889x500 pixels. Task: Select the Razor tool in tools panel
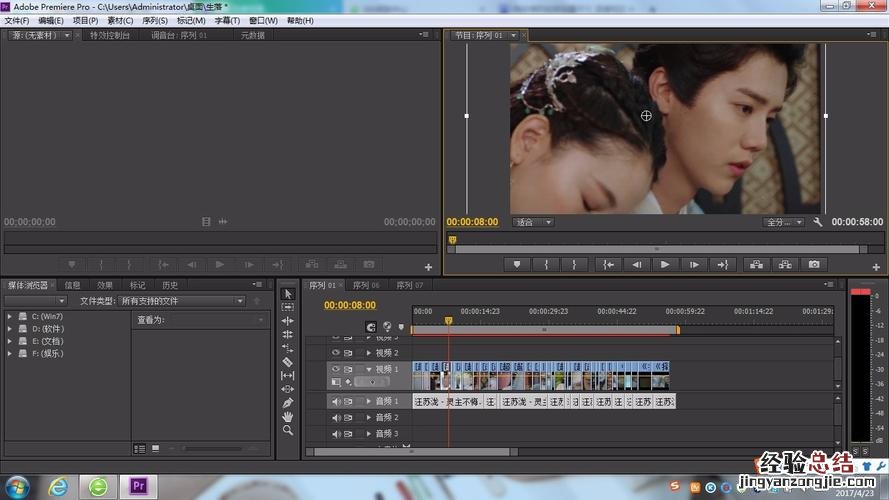click(288, 362)
